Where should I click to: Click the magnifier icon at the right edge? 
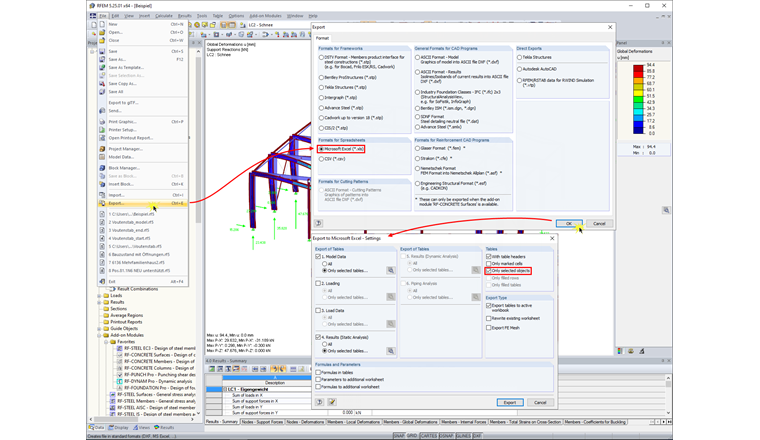pyautogui.click(x=666, y=210)
